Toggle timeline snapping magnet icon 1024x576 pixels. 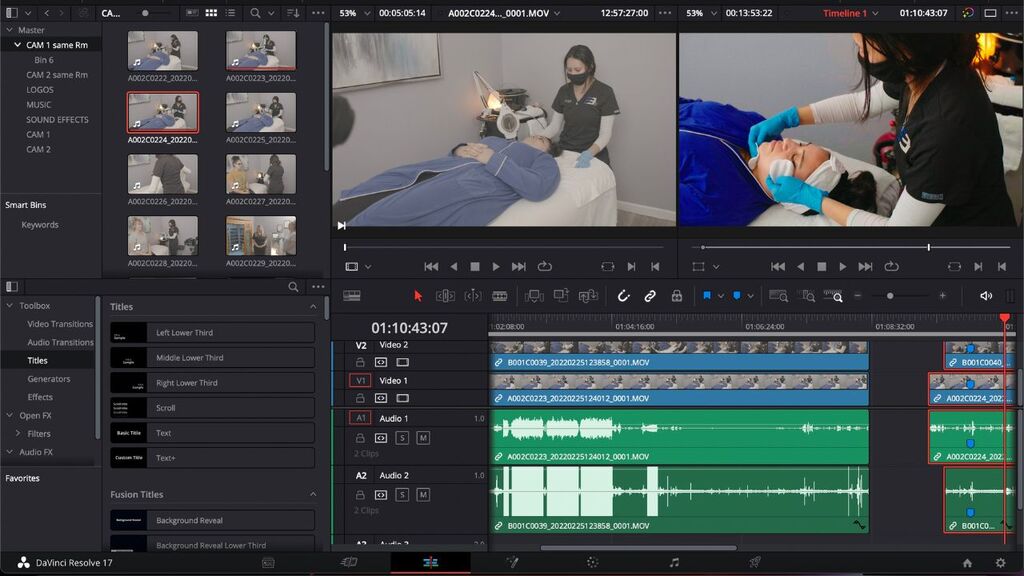[622, 296]
